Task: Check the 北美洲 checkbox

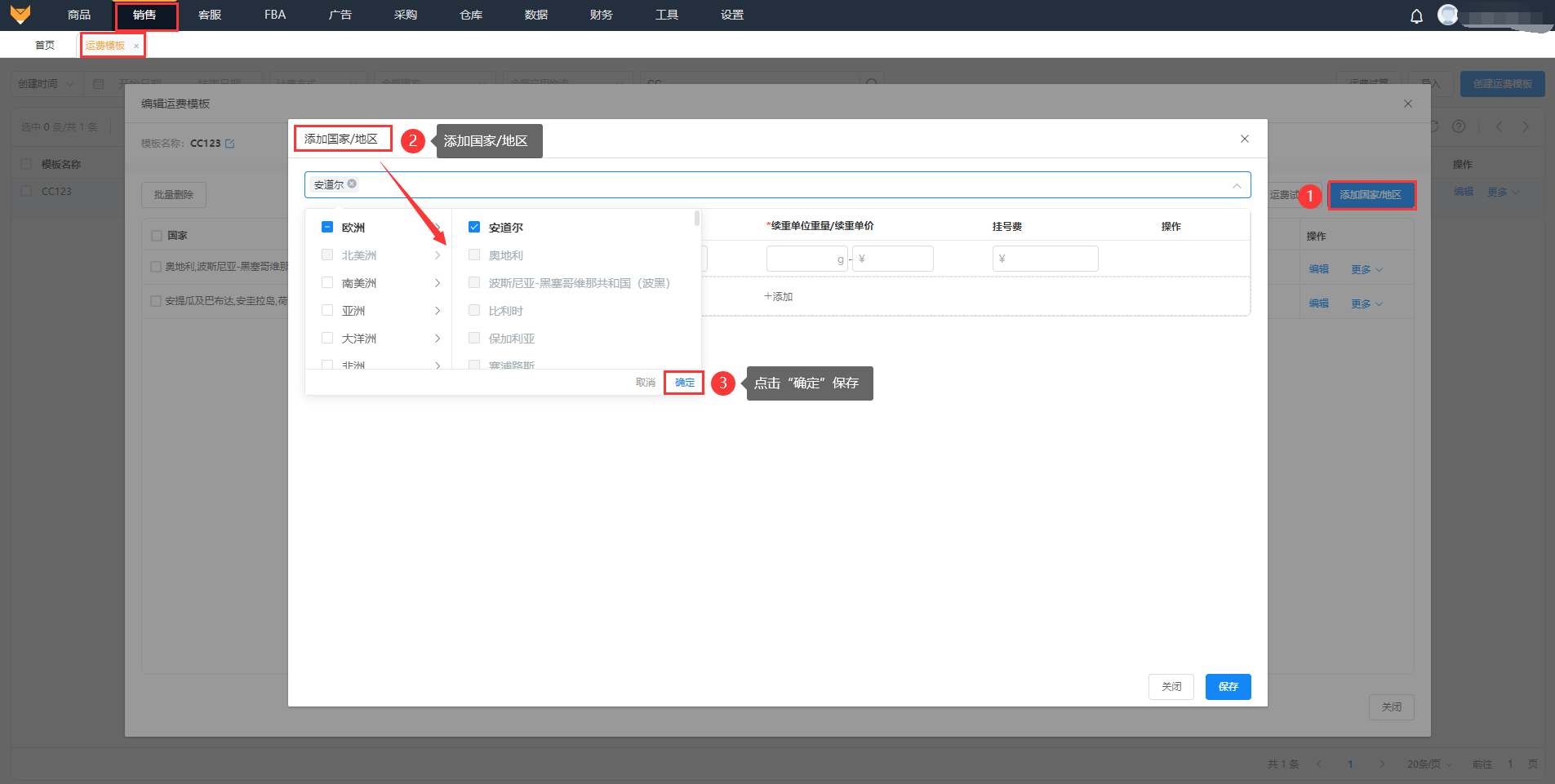Action: click(327, 255)
